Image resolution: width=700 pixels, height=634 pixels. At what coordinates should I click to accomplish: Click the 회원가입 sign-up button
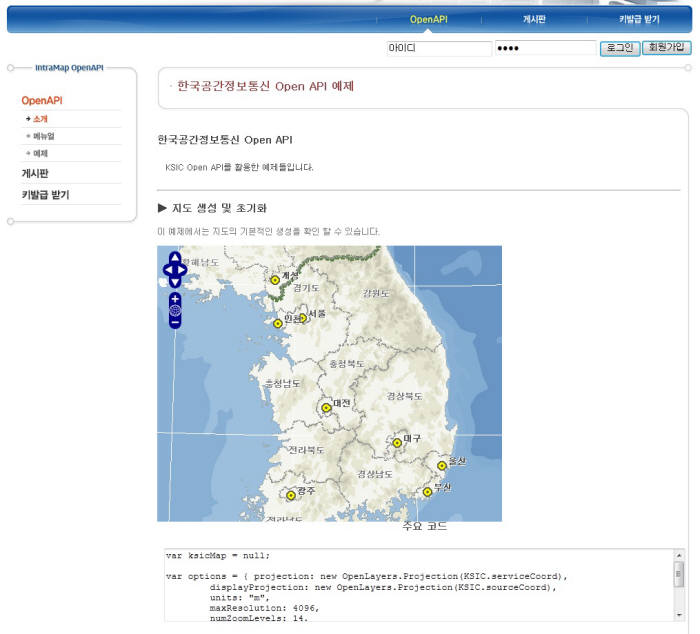667,47
